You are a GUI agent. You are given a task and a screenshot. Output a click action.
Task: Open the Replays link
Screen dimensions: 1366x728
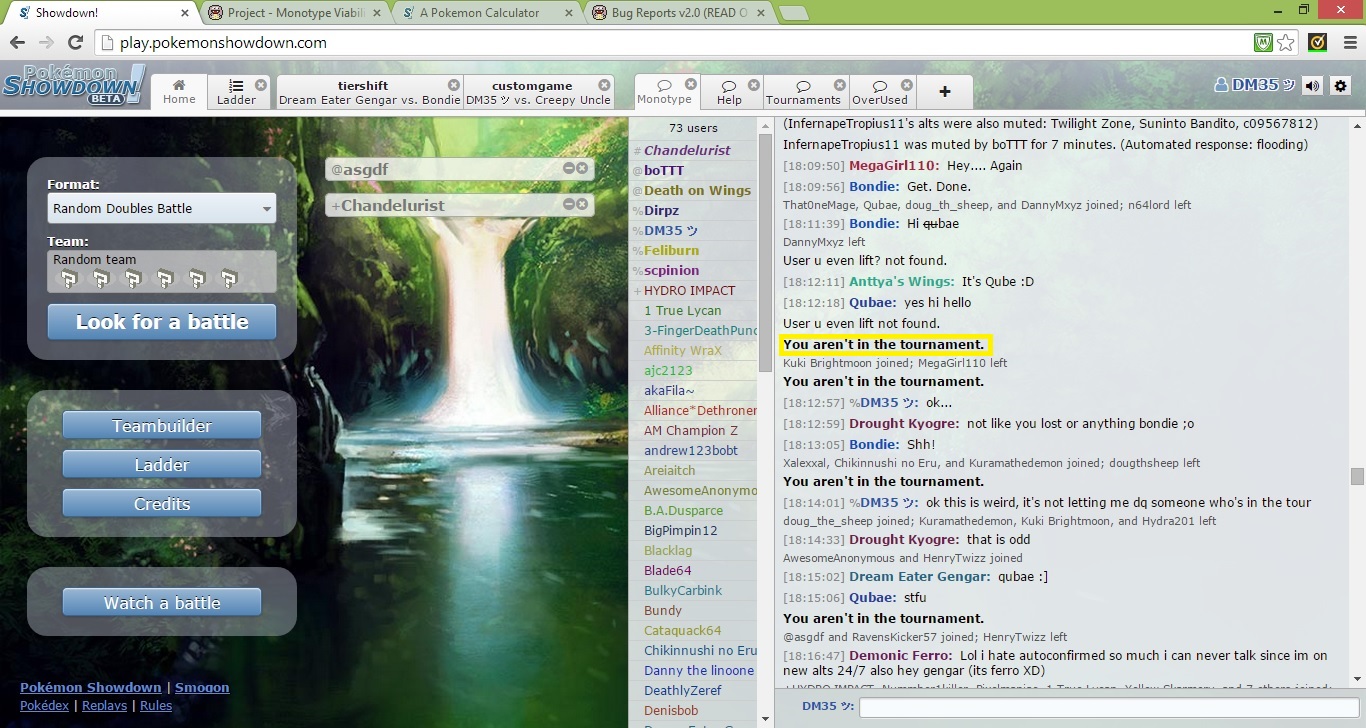104,705
